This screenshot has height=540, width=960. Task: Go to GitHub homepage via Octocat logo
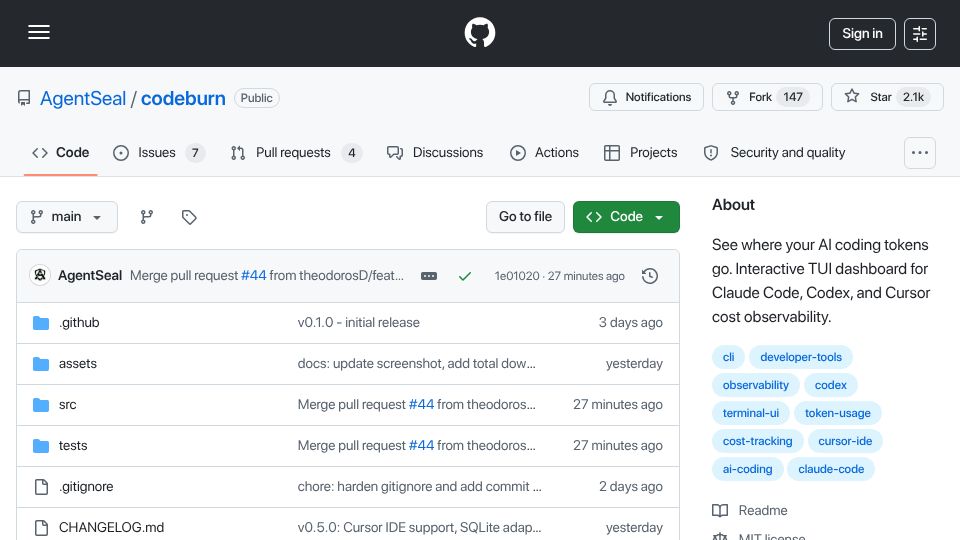[479, 32]
